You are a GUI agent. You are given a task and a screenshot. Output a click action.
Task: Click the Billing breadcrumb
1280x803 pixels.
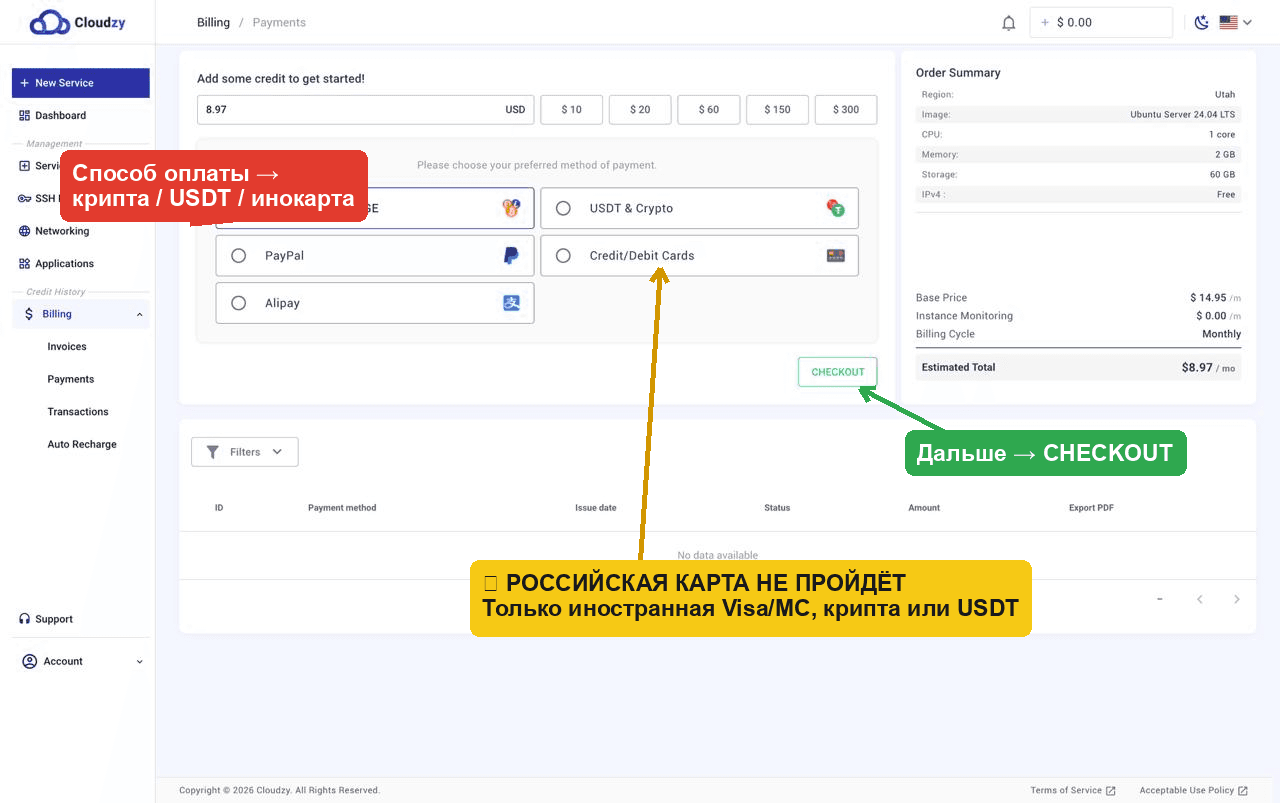tap(213, 22)
